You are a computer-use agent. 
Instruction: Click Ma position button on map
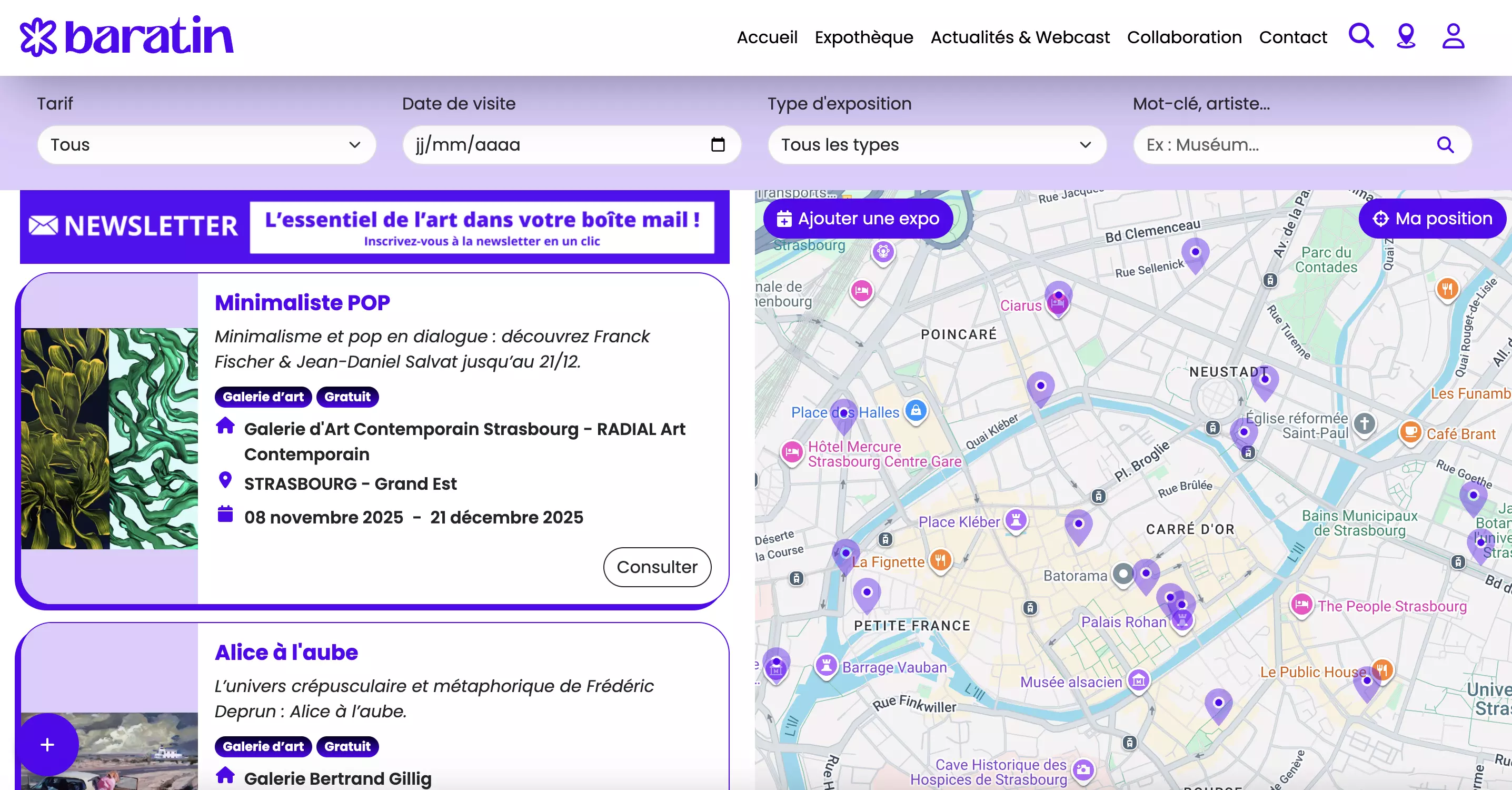1431,219
